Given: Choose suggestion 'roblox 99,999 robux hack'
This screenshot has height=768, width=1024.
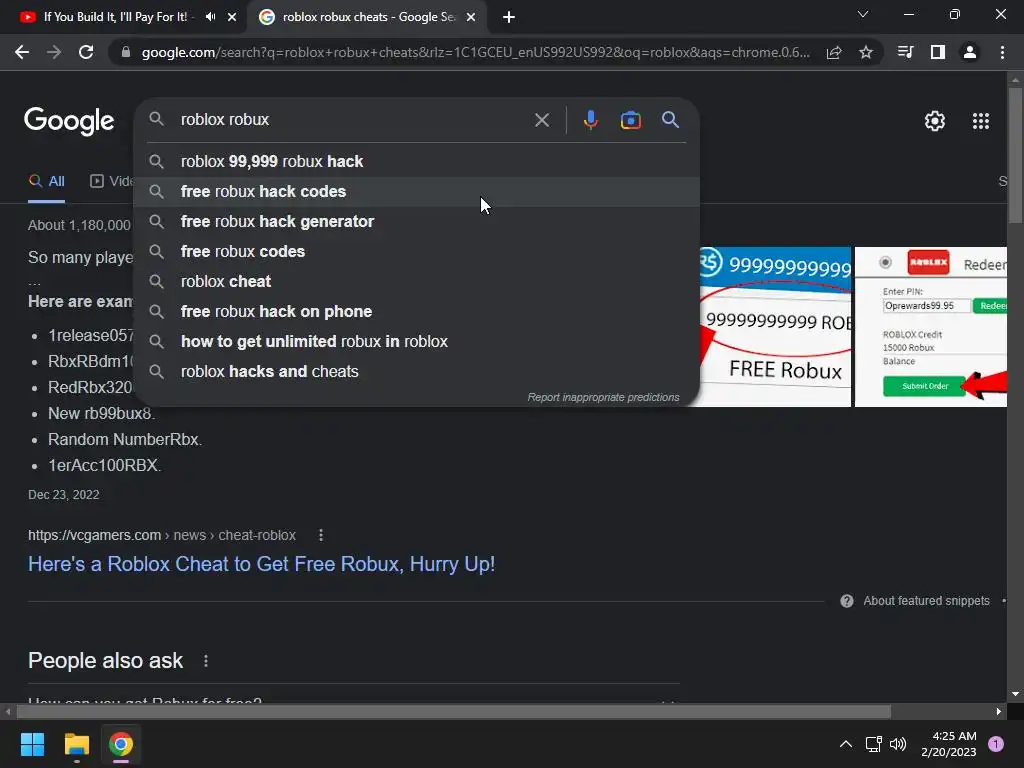Looking at the screenshot, I should (x=416, y=161).
